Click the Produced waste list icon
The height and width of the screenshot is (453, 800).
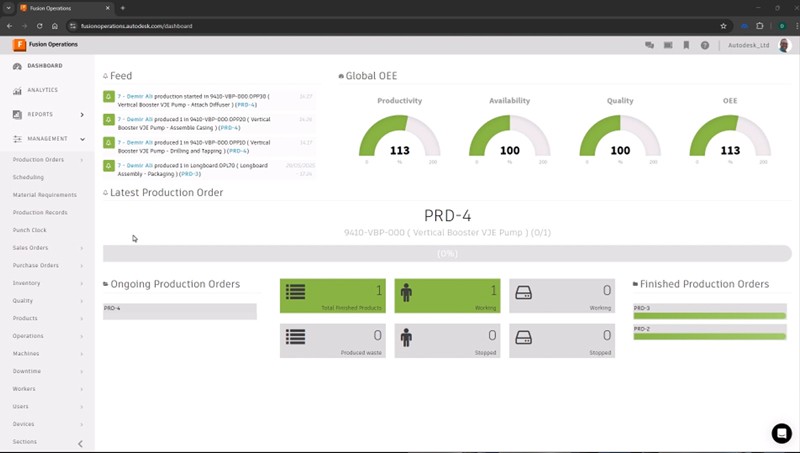tap(295, 337)
